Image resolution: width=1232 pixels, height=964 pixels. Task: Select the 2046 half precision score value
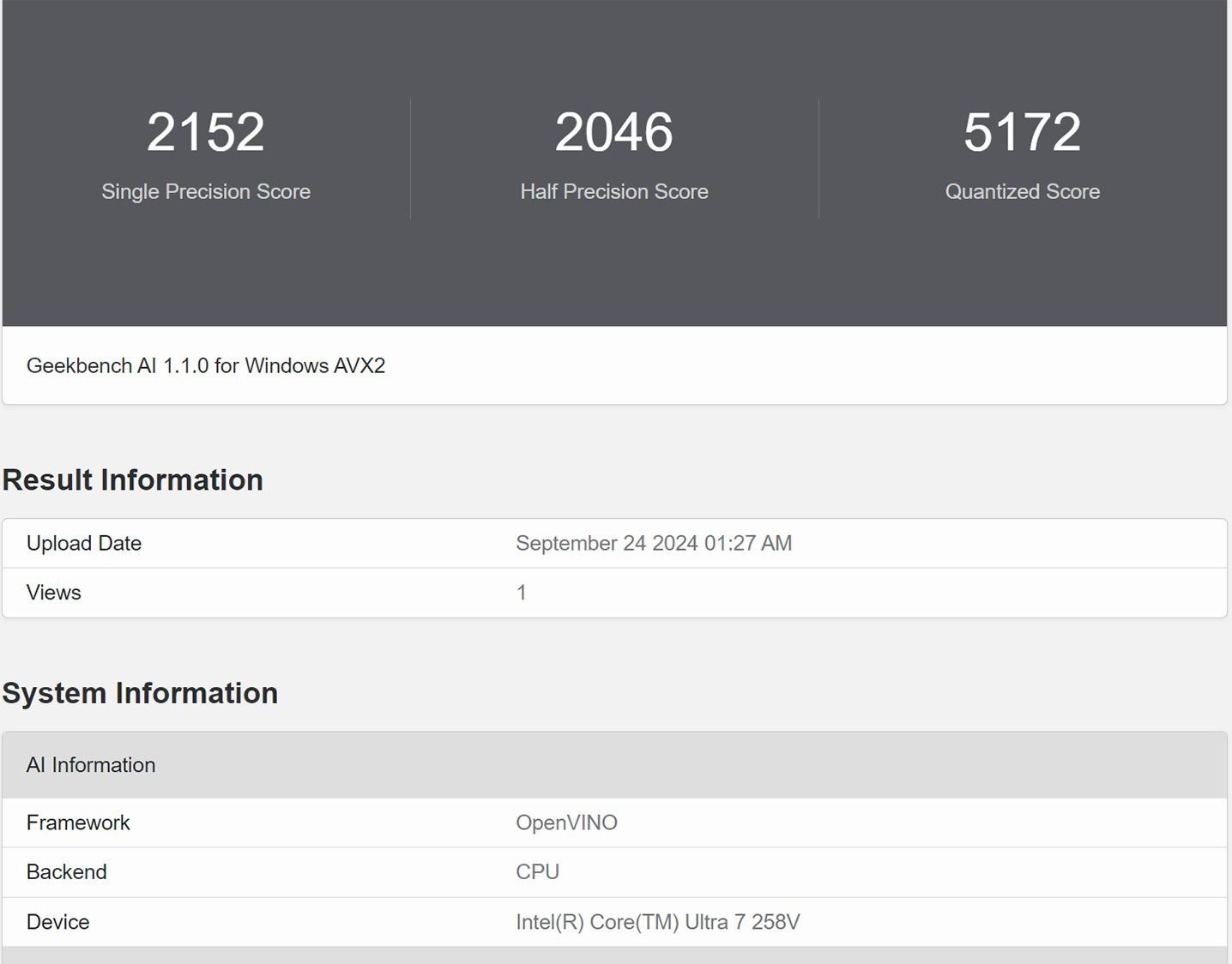[x=614, y=132]
